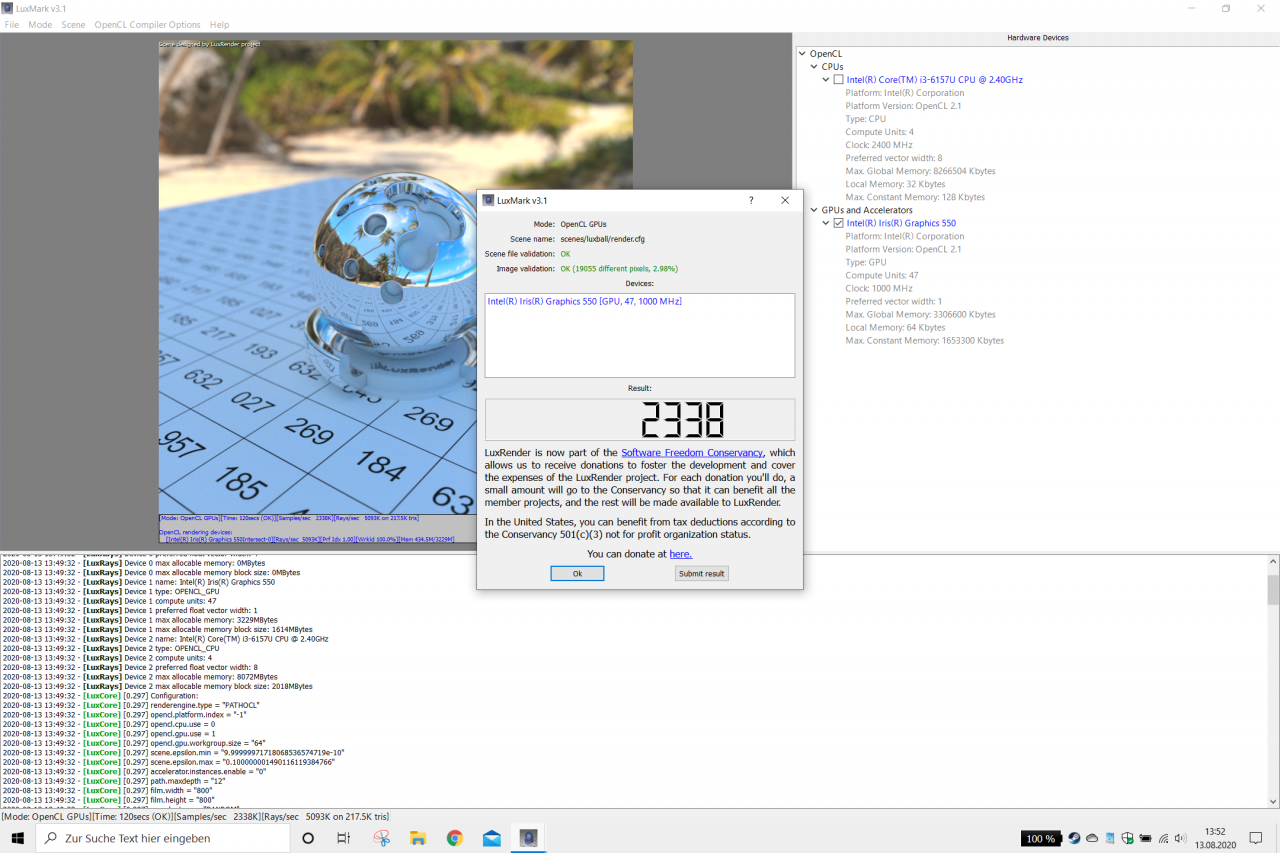Open Google Chrome from the taskbar
Viewport: 1280px width, 853px height.
click(455, 838)
